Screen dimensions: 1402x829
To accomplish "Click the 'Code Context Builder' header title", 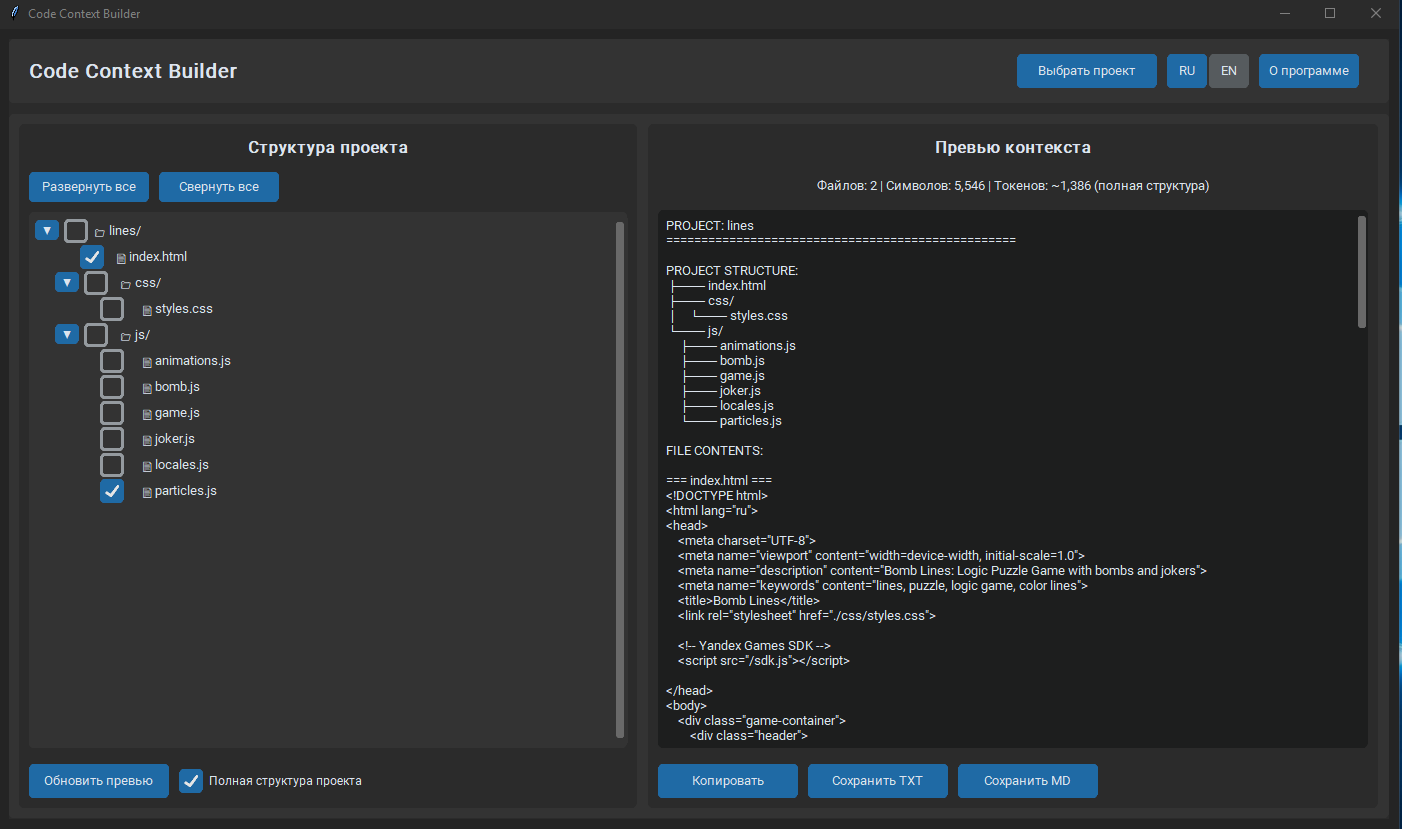I will click(133, 71).
